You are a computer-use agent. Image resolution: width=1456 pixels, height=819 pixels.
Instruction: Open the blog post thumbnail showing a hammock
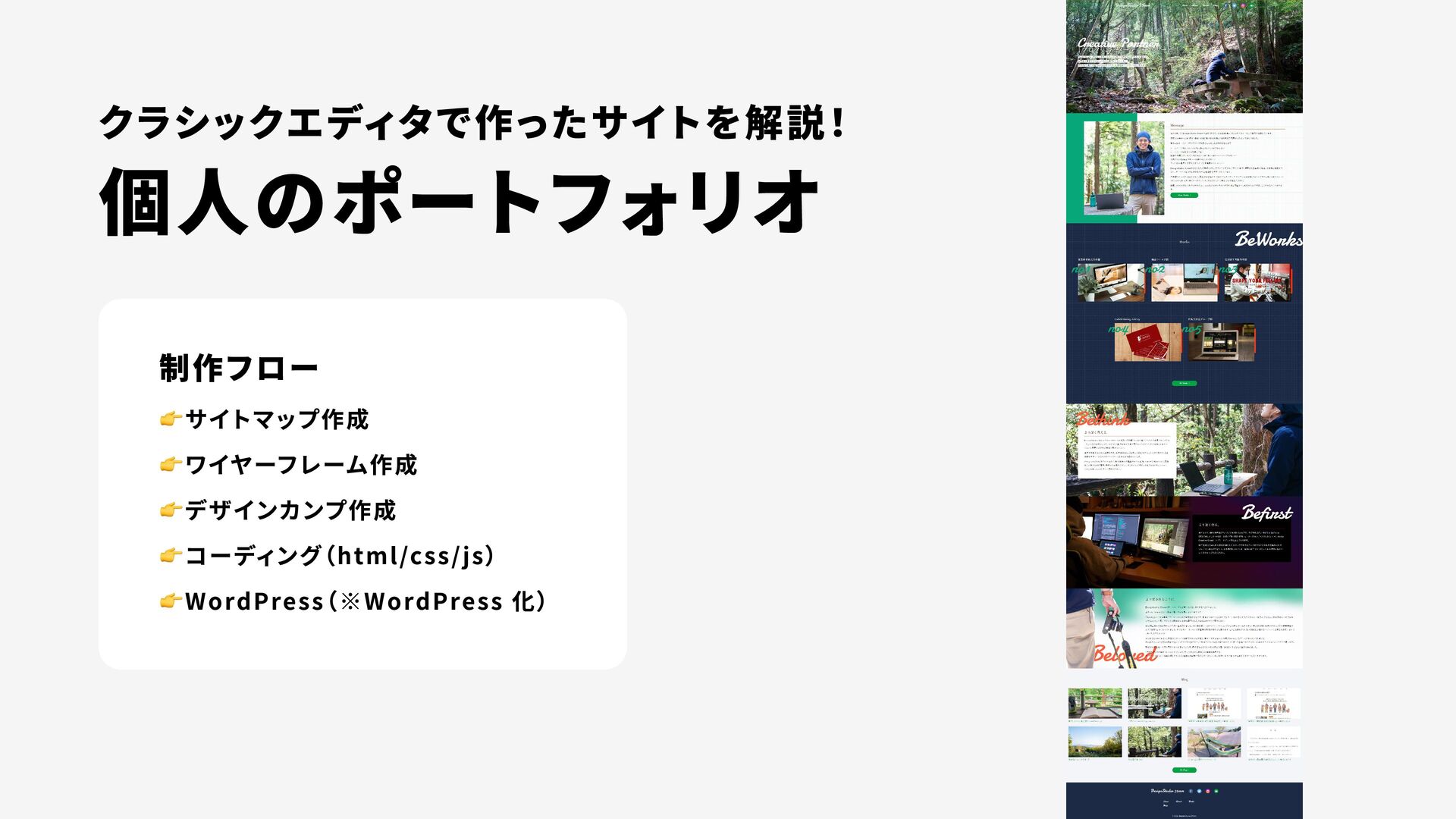click(1214, 742)
